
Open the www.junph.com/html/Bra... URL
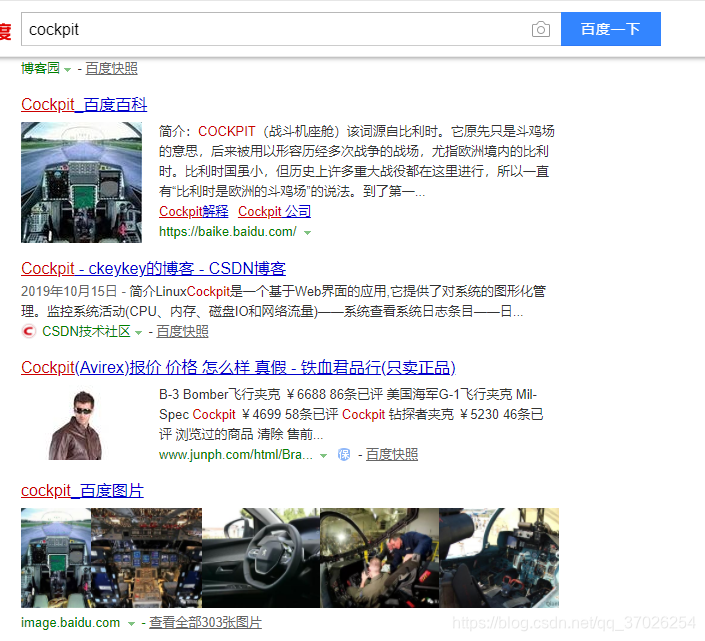tap(236, 455)
